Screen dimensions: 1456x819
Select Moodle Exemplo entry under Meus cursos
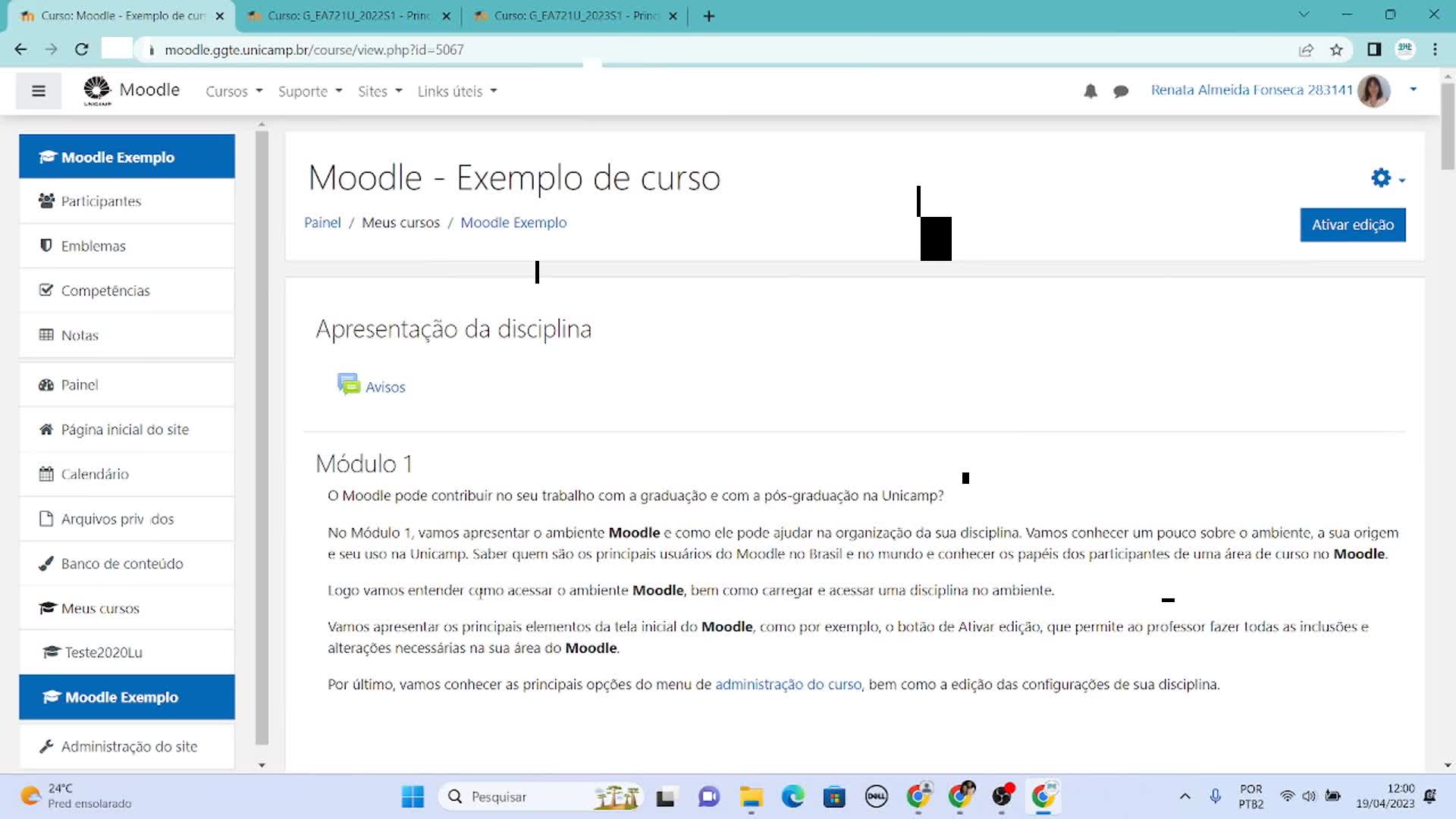(x=127, y=697)
